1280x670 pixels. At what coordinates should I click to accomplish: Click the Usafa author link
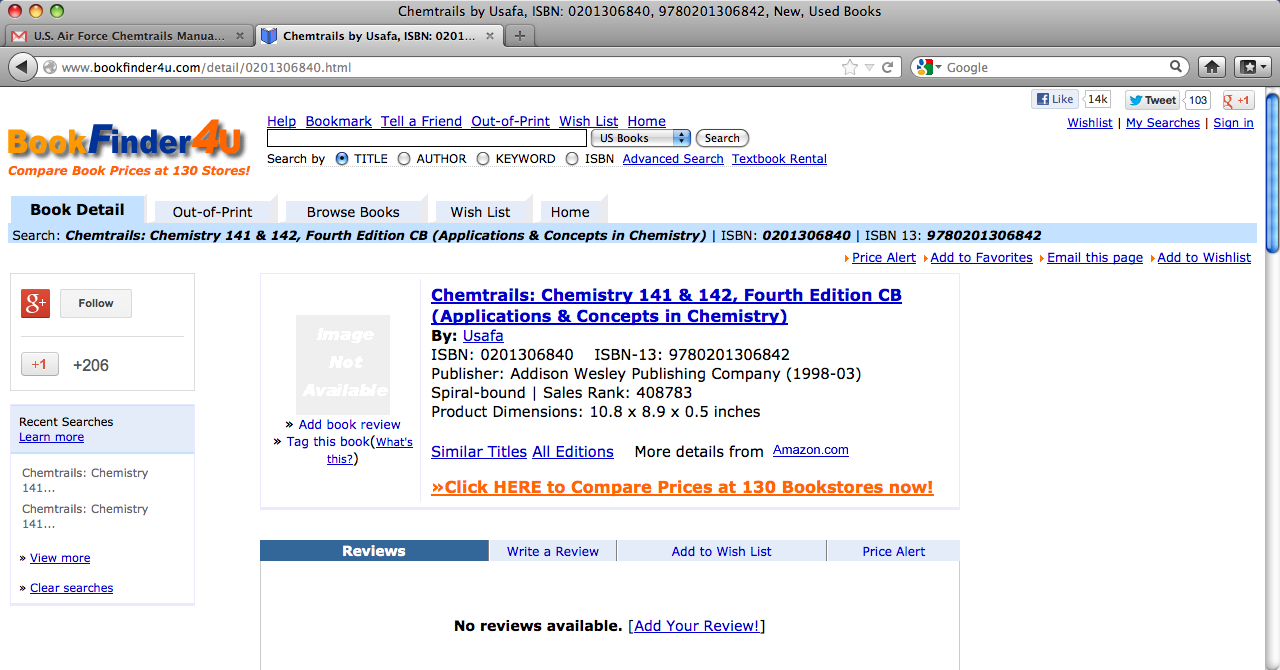click(483, 336)
